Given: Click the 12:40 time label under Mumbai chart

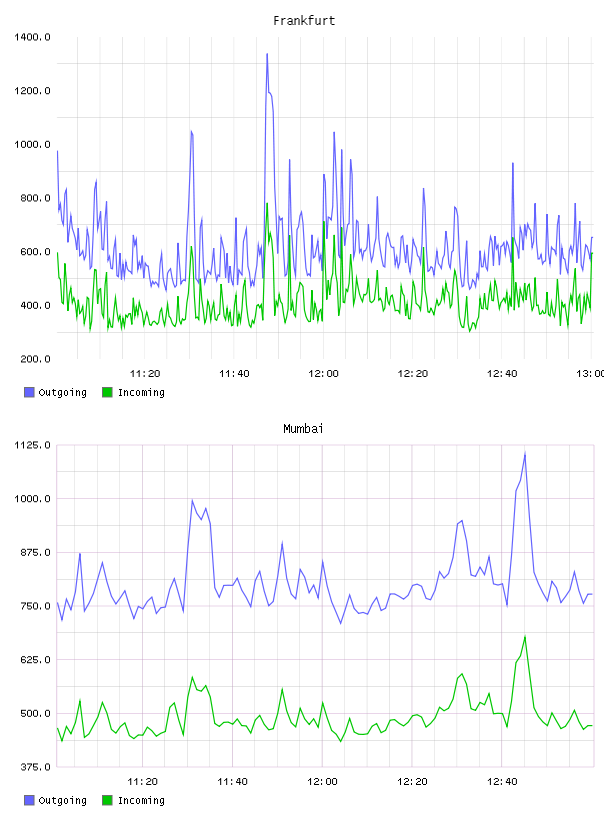Looking at the screenshot, I should [x=502, y=782].
